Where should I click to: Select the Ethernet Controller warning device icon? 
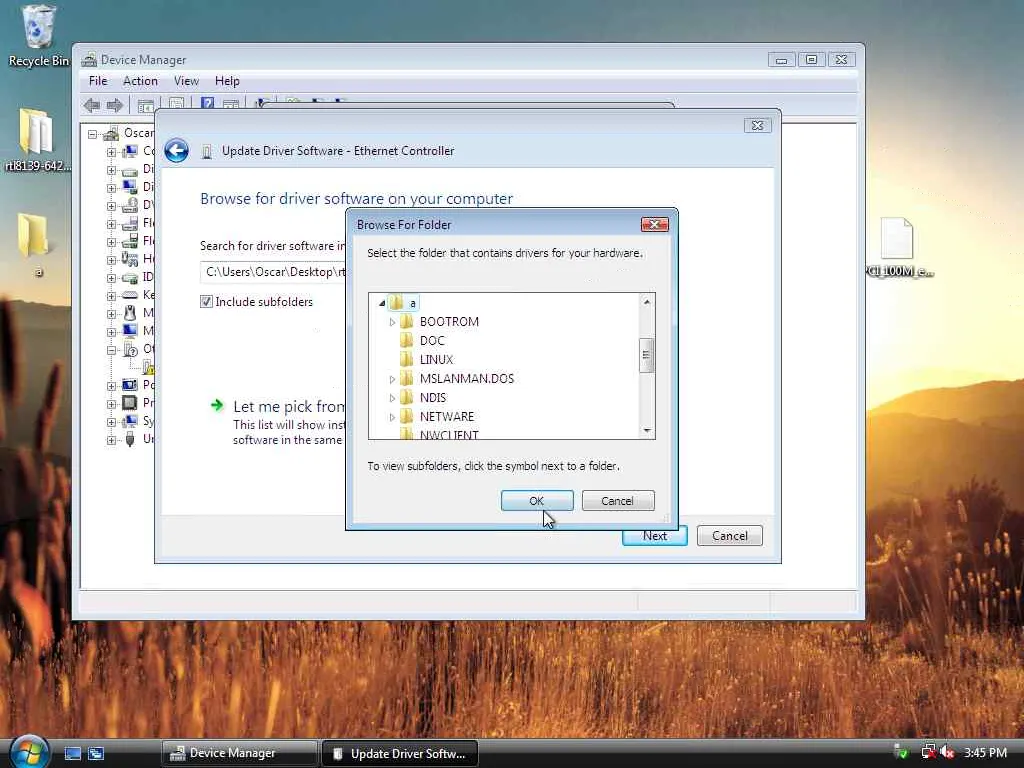pos(148,367)
